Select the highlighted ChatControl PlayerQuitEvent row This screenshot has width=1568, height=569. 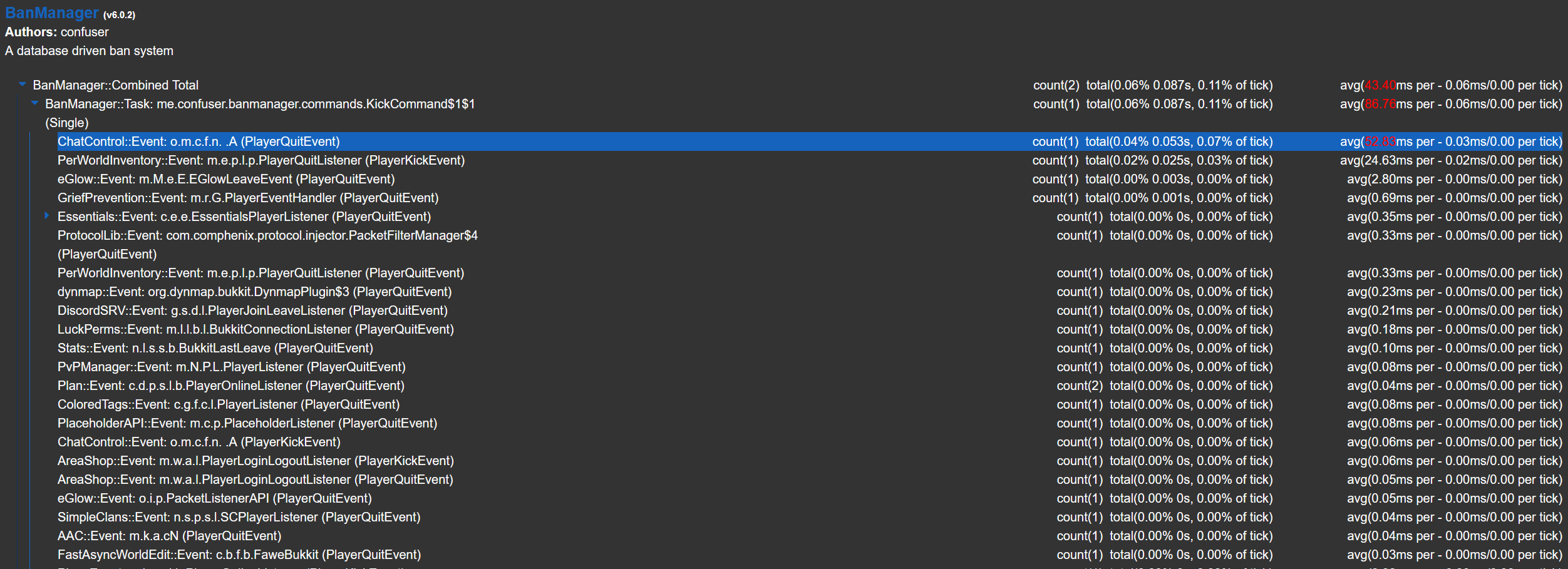198,141
